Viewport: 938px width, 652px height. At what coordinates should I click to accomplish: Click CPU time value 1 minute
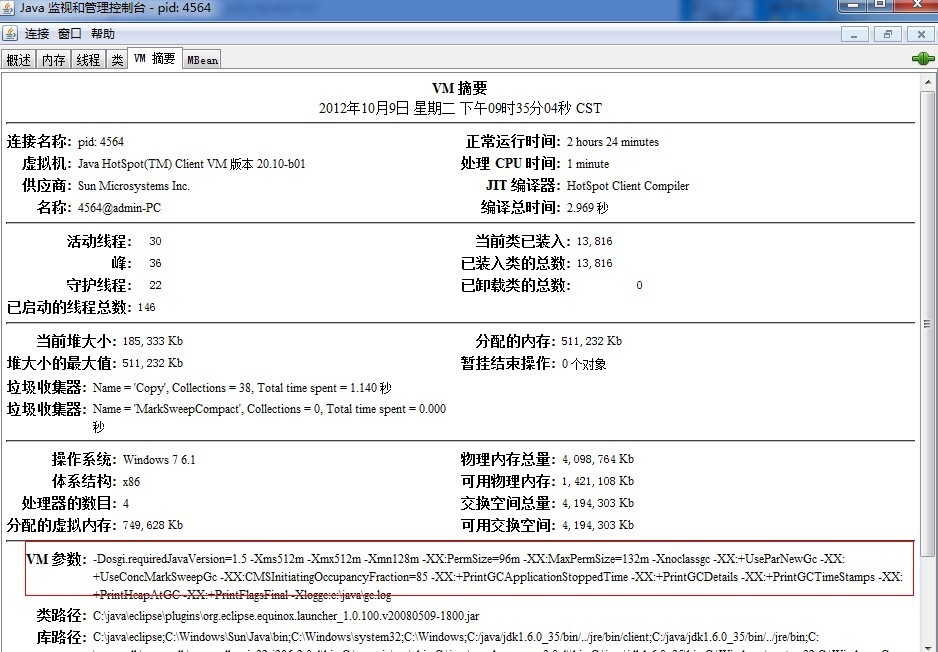tap(588, 164)
